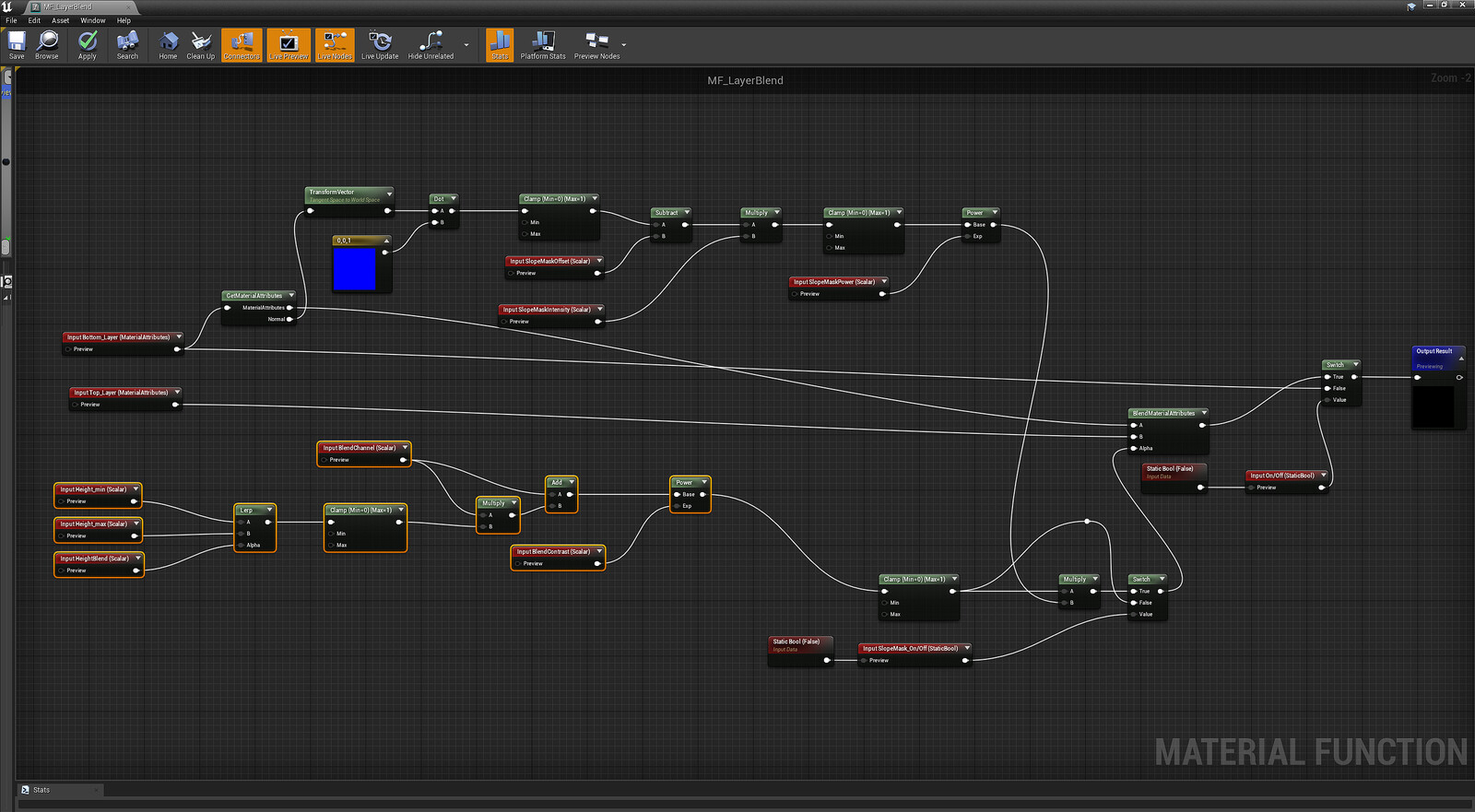Viewport: 1475px width, 812px height.
Task: Click the Browse toolbar icon
Action: (47, 44)
